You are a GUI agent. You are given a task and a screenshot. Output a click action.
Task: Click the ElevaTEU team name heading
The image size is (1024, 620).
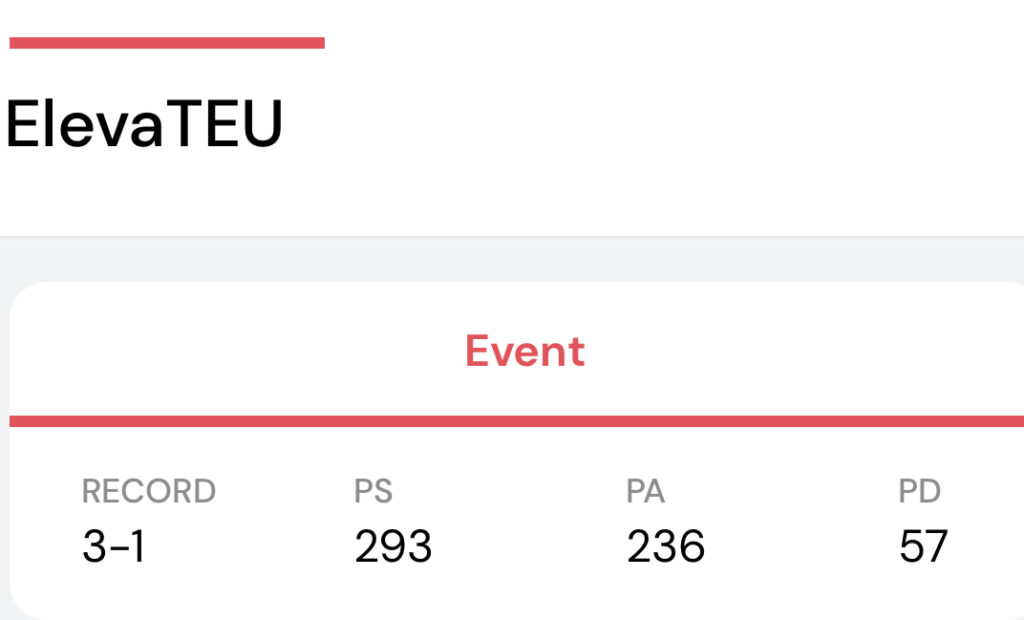click(x=144, y=123)
